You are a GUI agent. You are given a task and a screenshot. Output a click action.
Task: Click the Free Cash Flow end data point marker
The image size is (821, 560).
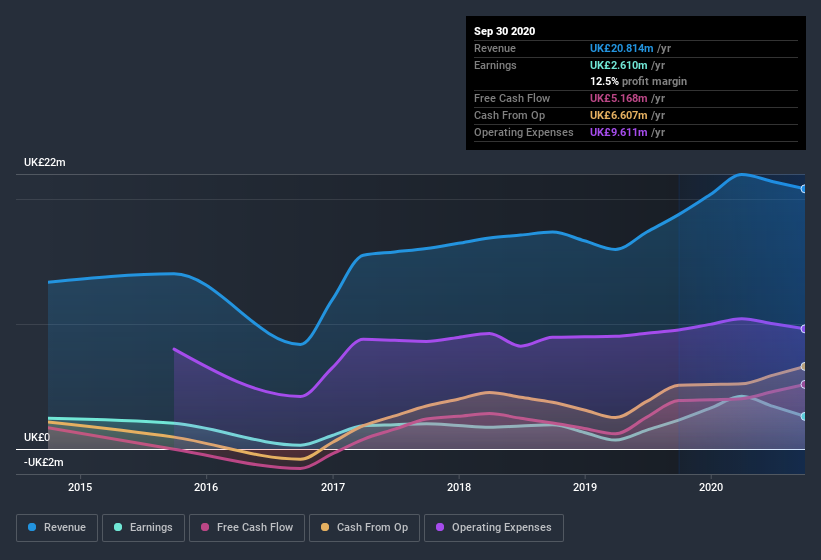pos(804,385)
